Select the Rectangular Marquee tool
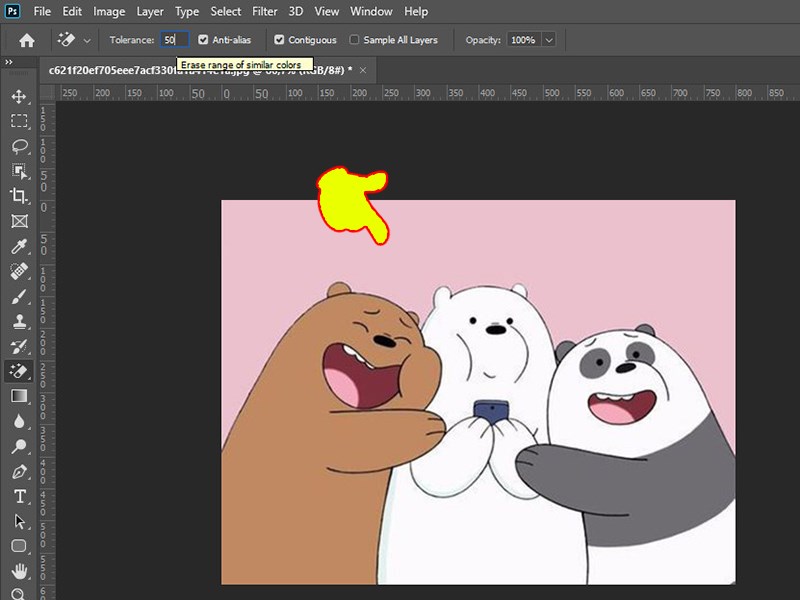Viewport: 800px width, 600px height. tap(19, 121)
